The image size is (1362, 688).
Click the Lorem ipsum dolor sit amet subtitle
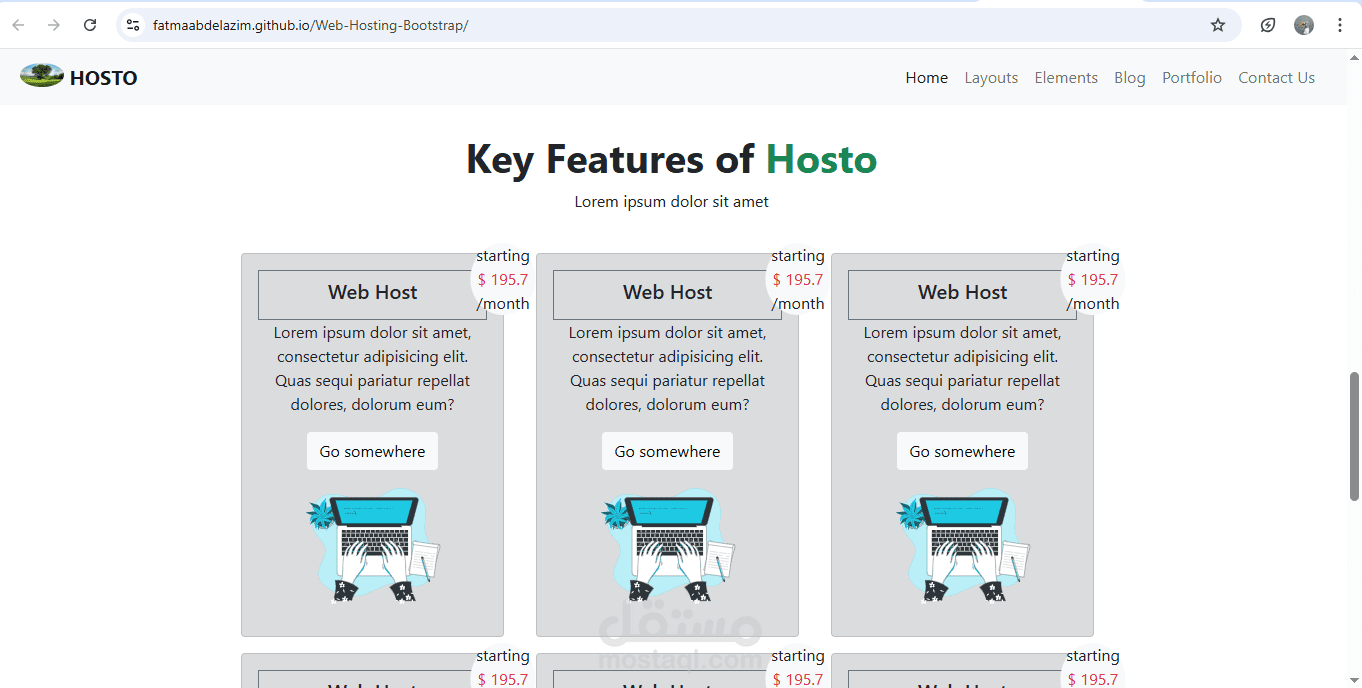[x=671, y=202]
